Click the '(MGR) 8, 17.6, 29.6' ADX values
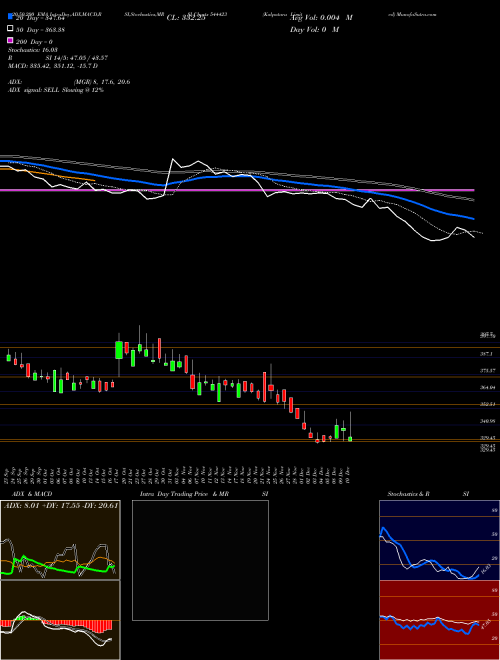The height and width of the screenshot is (660, 500). tap(101, 82)
